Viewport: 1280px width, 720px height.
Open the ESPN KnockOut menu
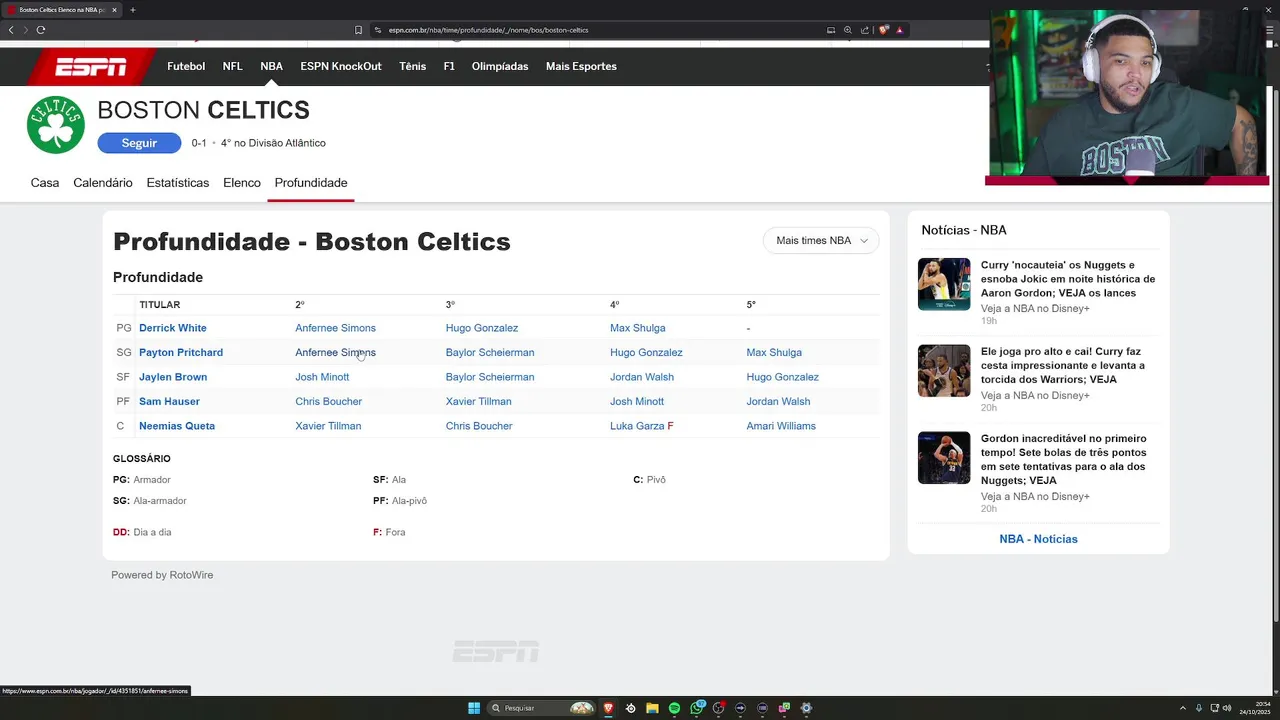[341, 66]
